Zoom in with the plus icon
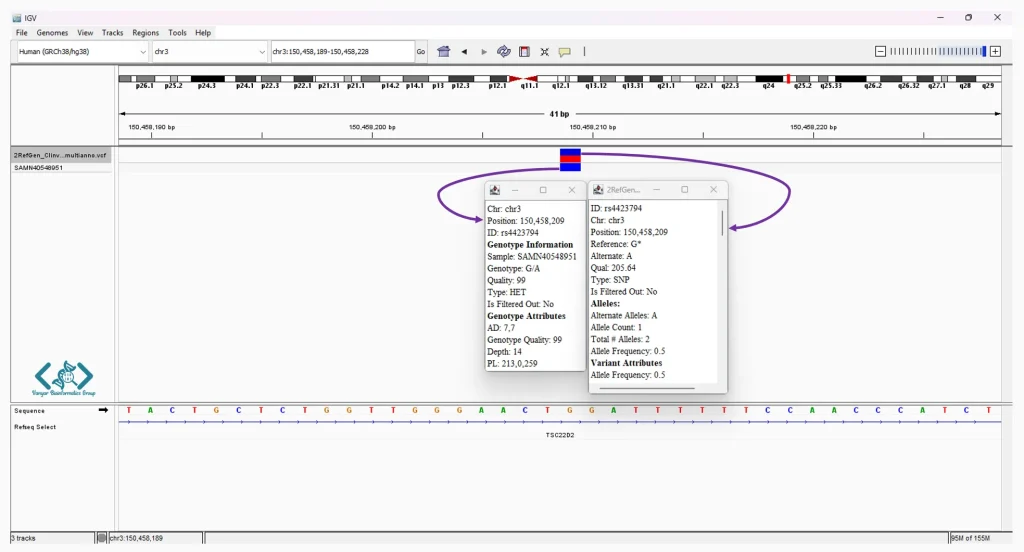 pos(995,51)
